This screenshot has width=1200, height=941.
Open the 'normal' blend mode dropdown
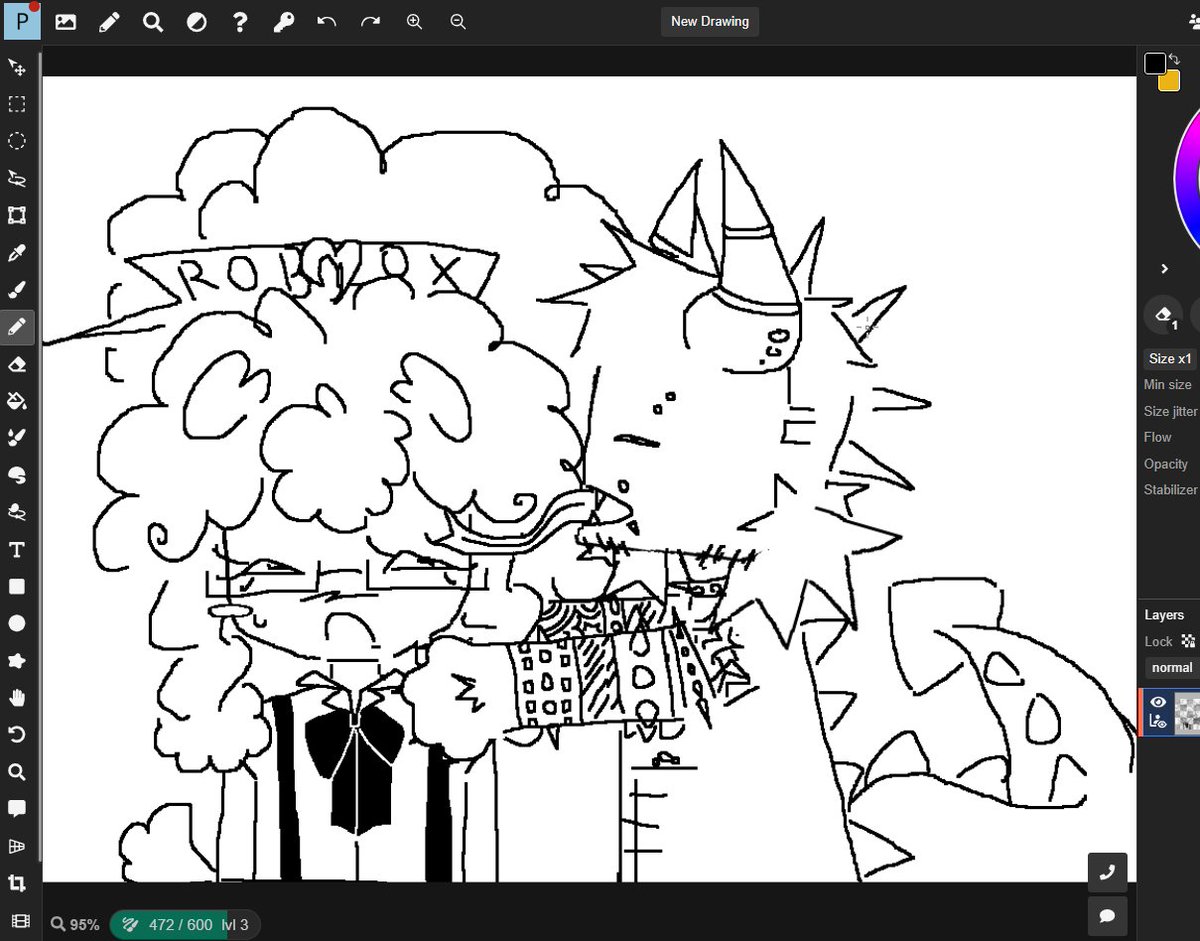pyautogui.click(x=1172, y=667)
